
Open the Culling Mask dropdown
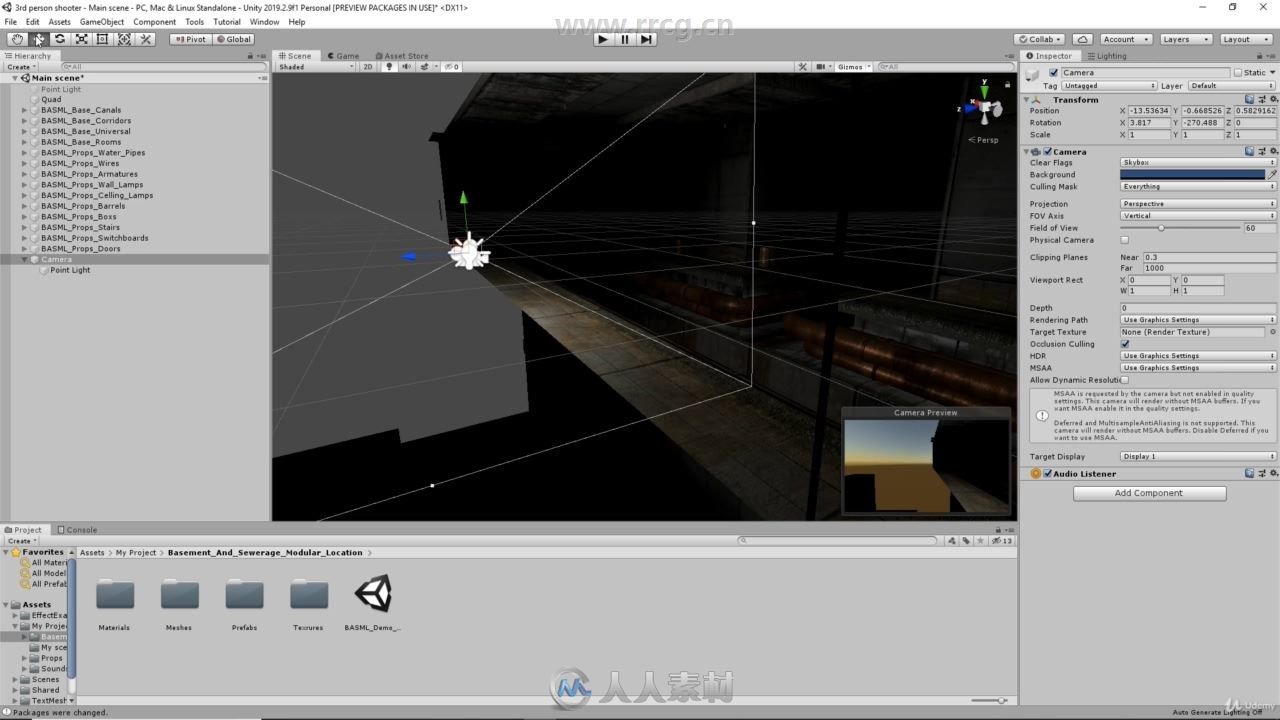(1198, 186)
